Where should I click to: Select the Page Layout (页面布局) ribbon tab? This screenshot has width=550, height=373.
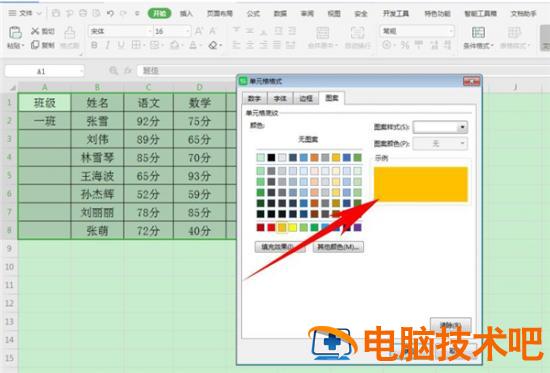pos(220,13)
